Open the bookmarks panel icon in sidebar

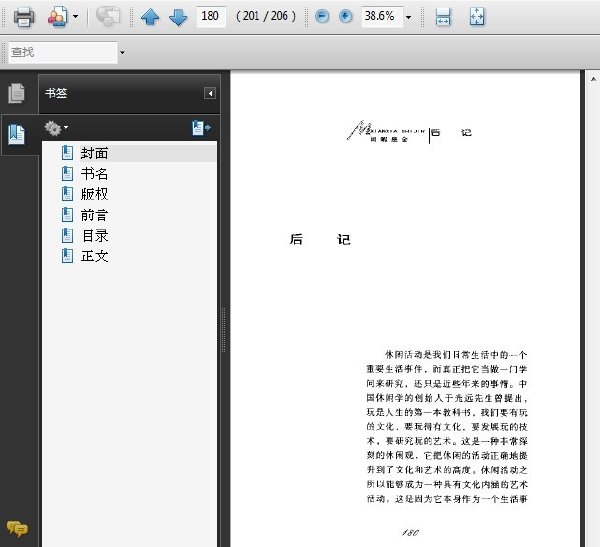pos(16,134)
